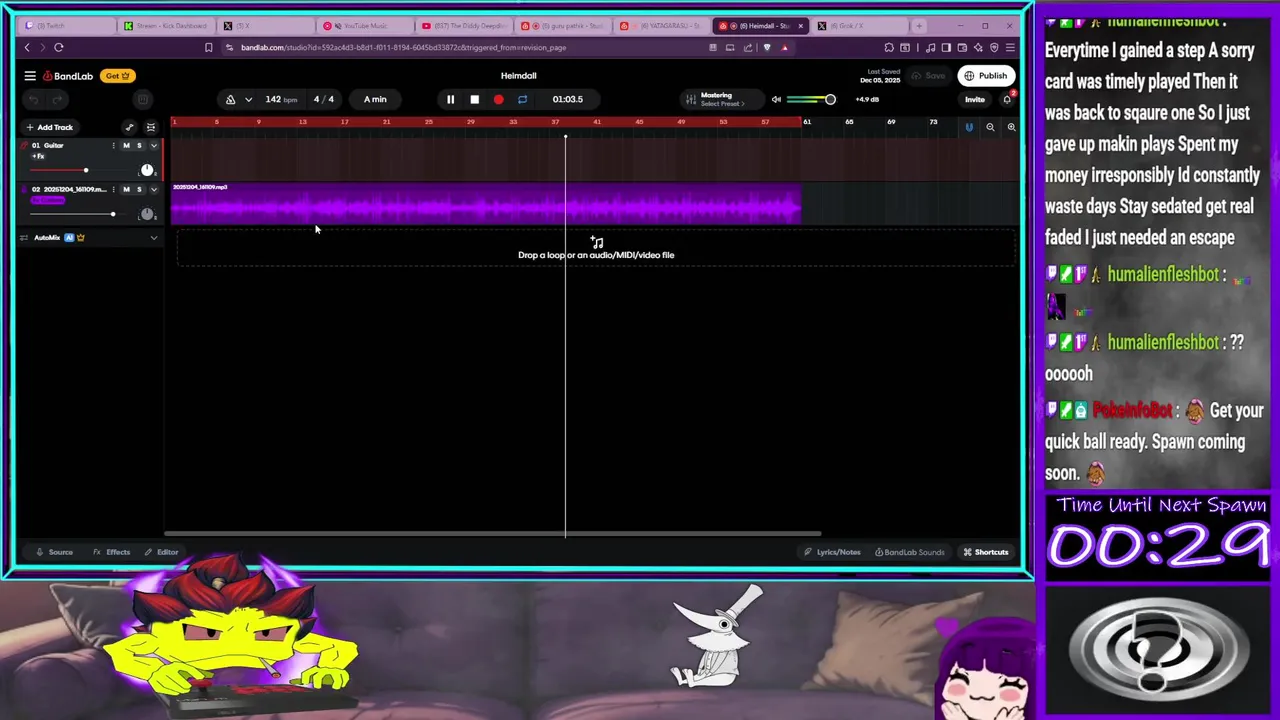
Task: Click the BandLab logo
Action: click(x=68, y=76)
